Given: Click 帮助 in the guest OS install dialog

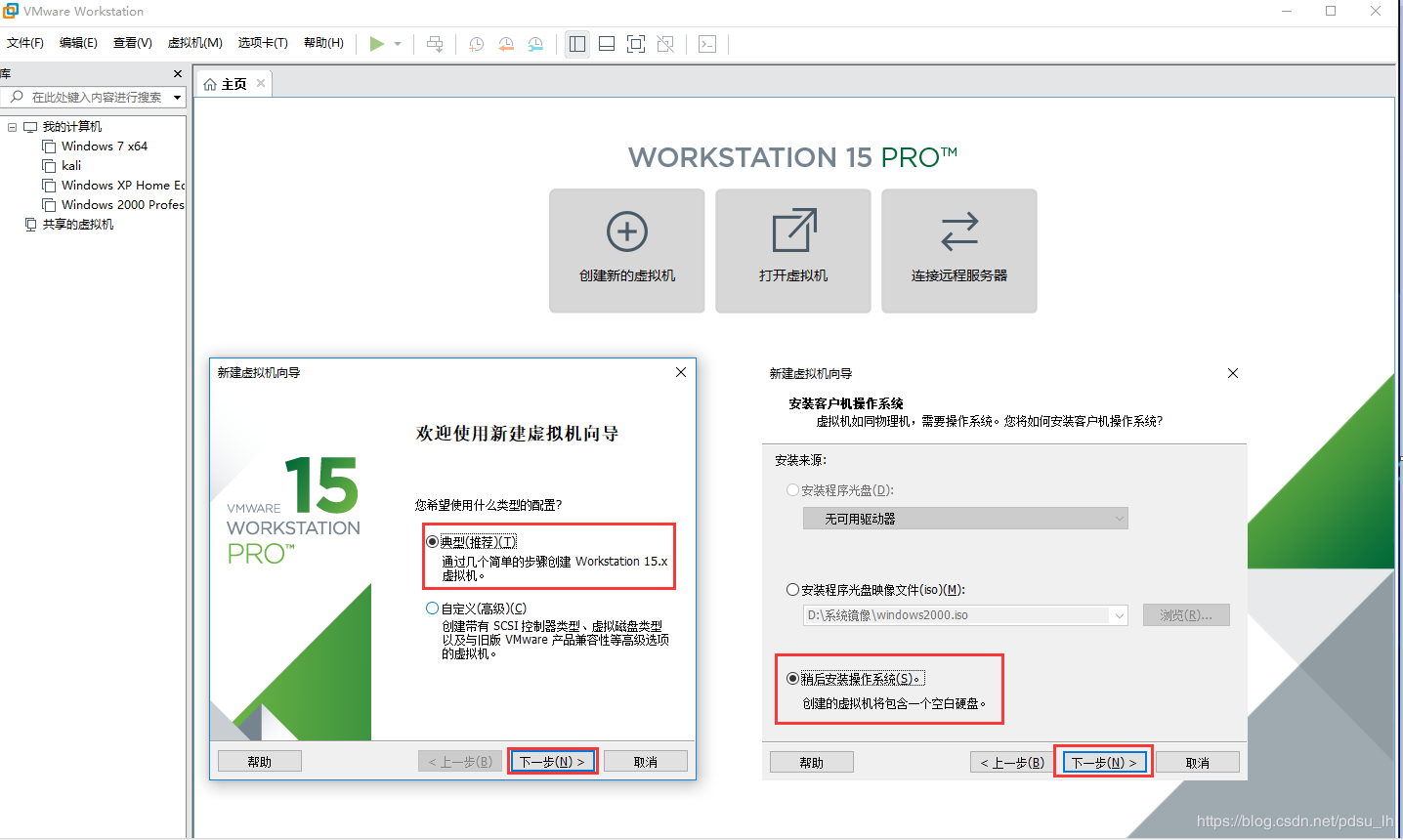Looking at the screenshot, I should [812, 763].
